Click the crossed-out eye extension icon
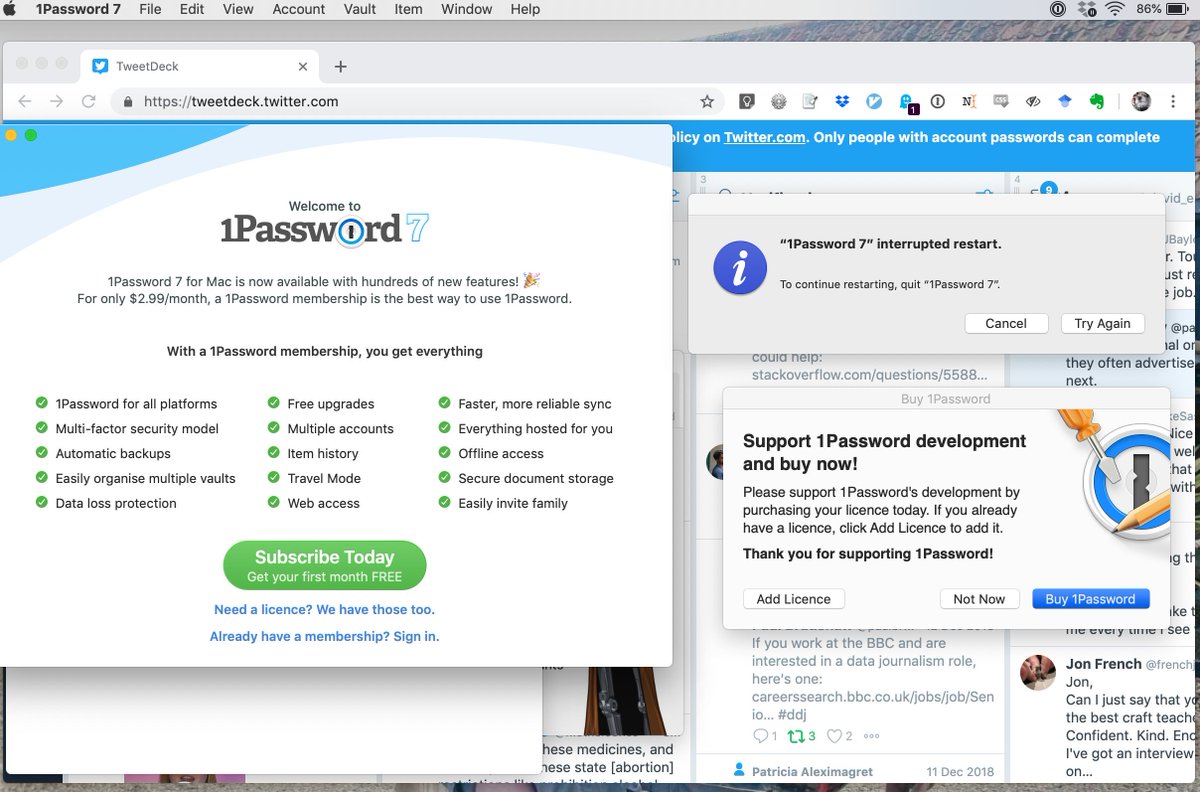Viewport: 1200px width, 792px height. click(x=1033, y=101)
